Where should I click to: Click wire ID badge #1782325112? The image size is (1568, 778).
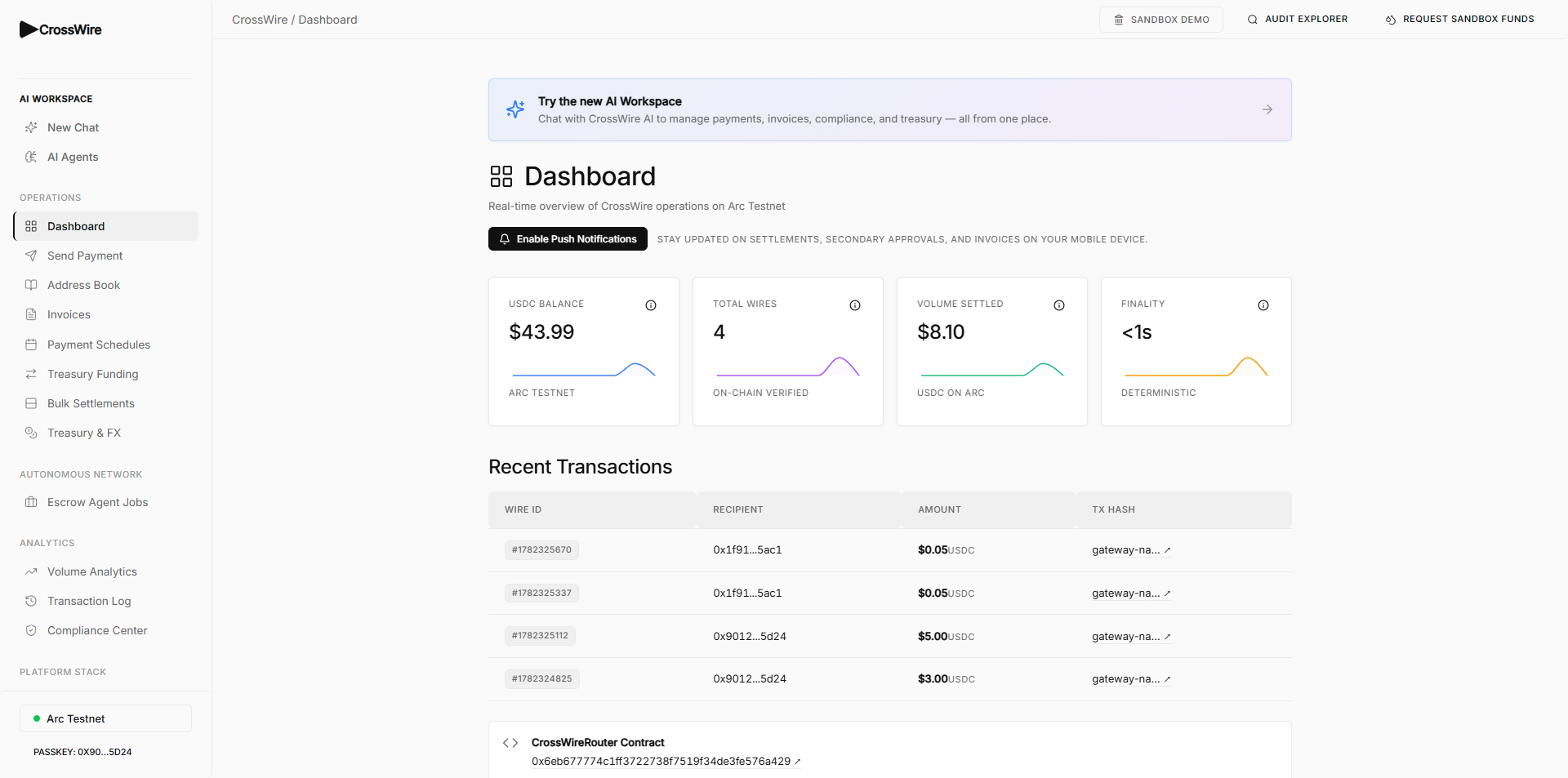coord(540,636)
